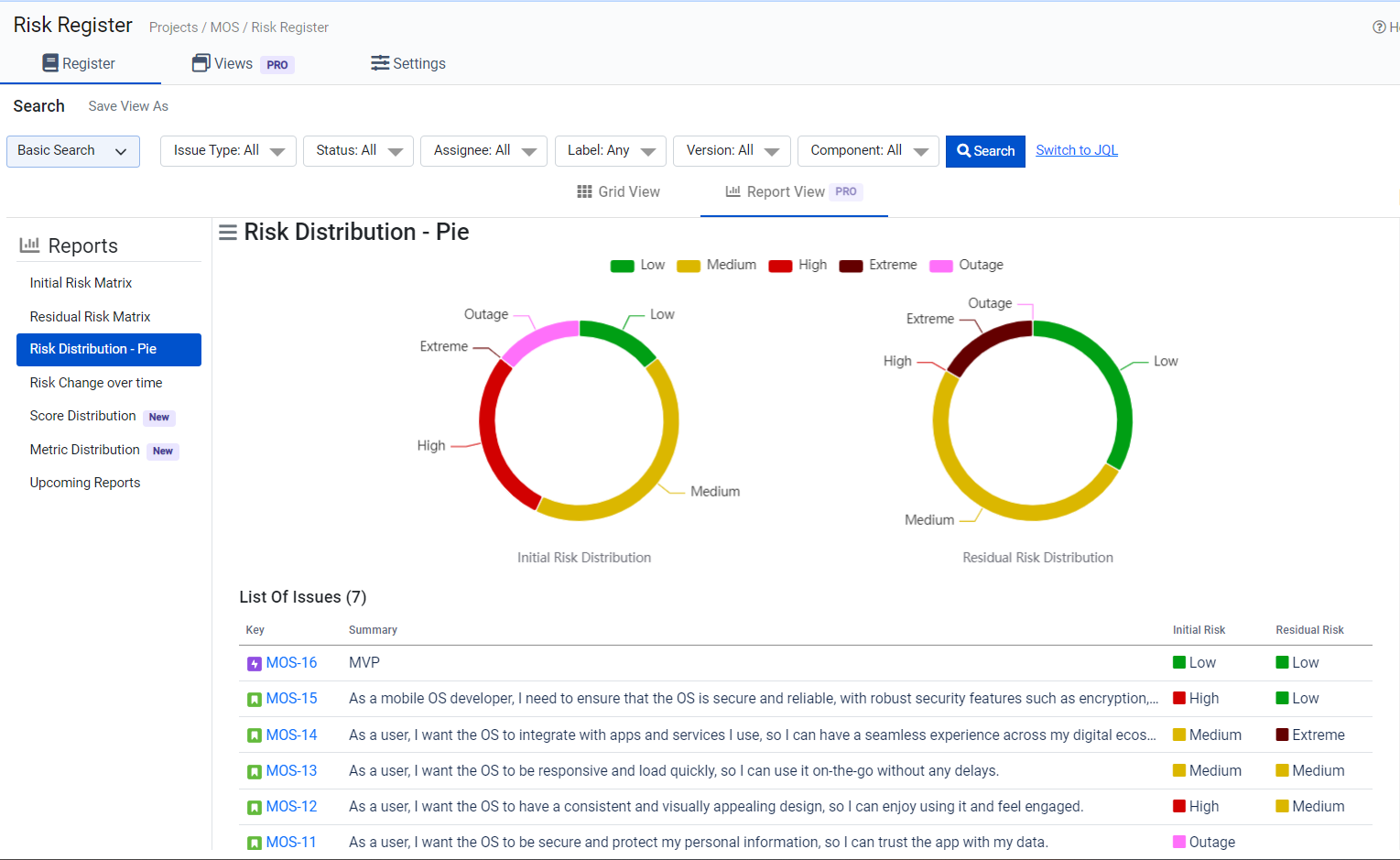Select Initial Risk Matrix report

pos(81,283)
